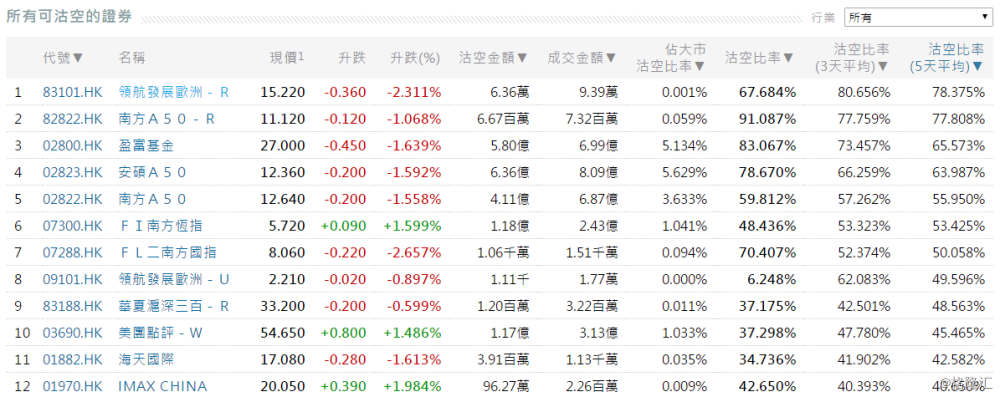Click 盈富基金 stock name
Image resolution: width=1000 pixels, height=397 pixels.
point(146,146)
